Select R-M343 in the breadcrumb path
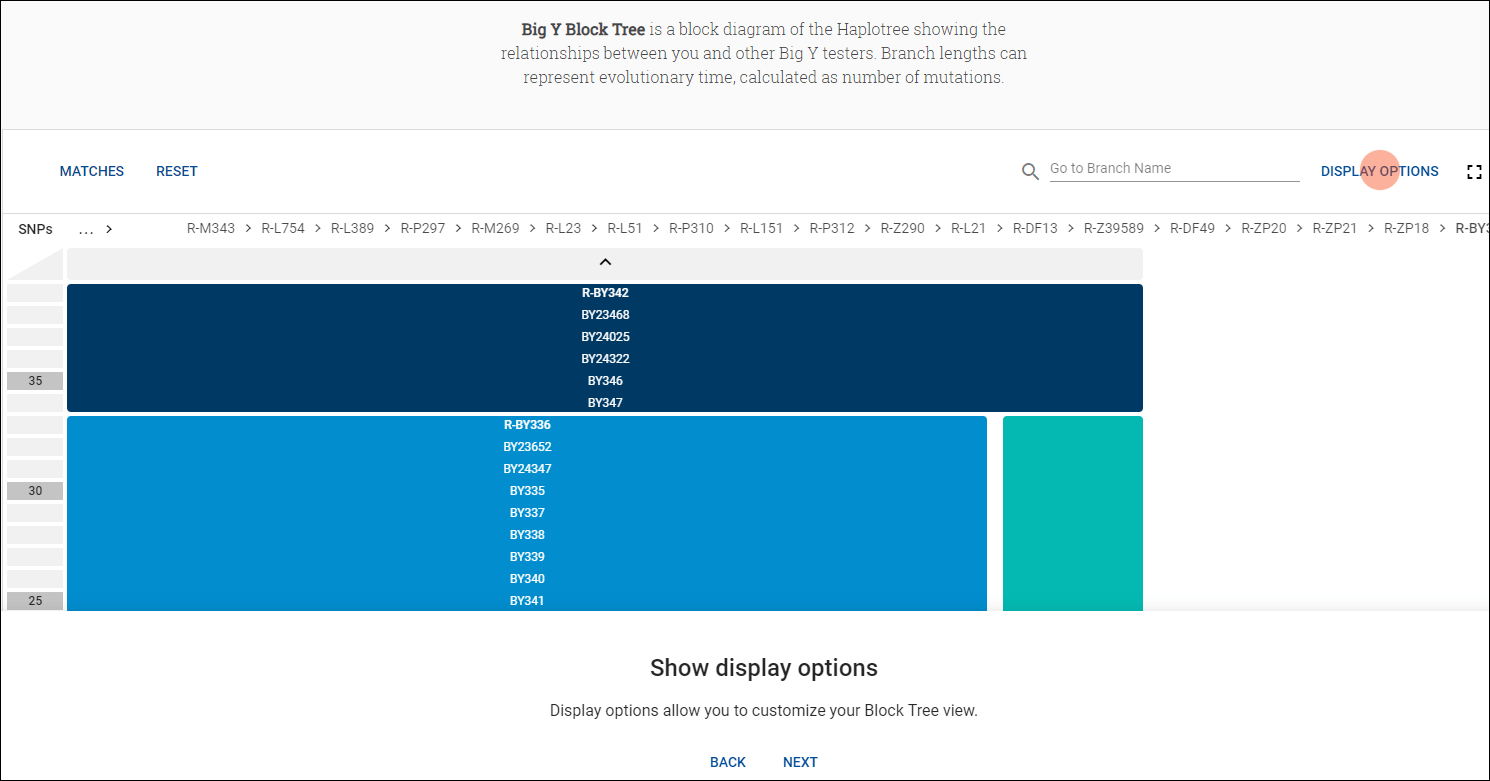The height and width of the screenshot is (781, 1490). pyautogui.click(x=210, y=228)
